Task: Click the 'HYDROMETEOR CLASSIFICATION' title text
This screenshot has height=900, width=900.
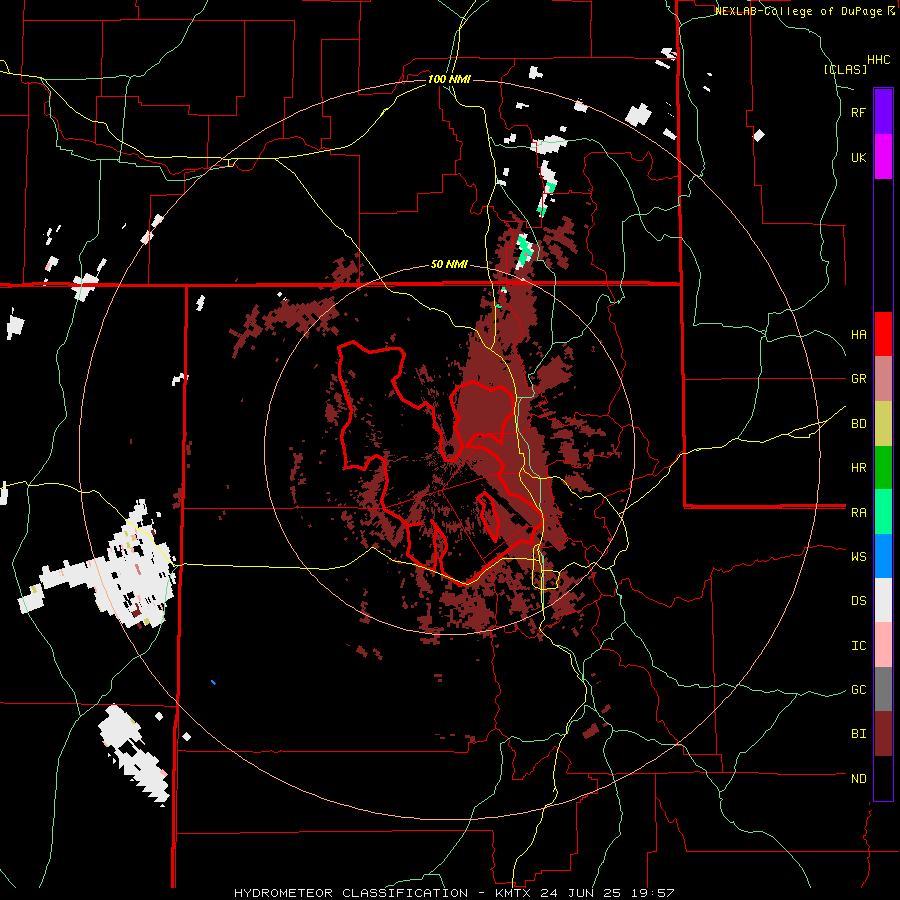Action: [351, 893]
